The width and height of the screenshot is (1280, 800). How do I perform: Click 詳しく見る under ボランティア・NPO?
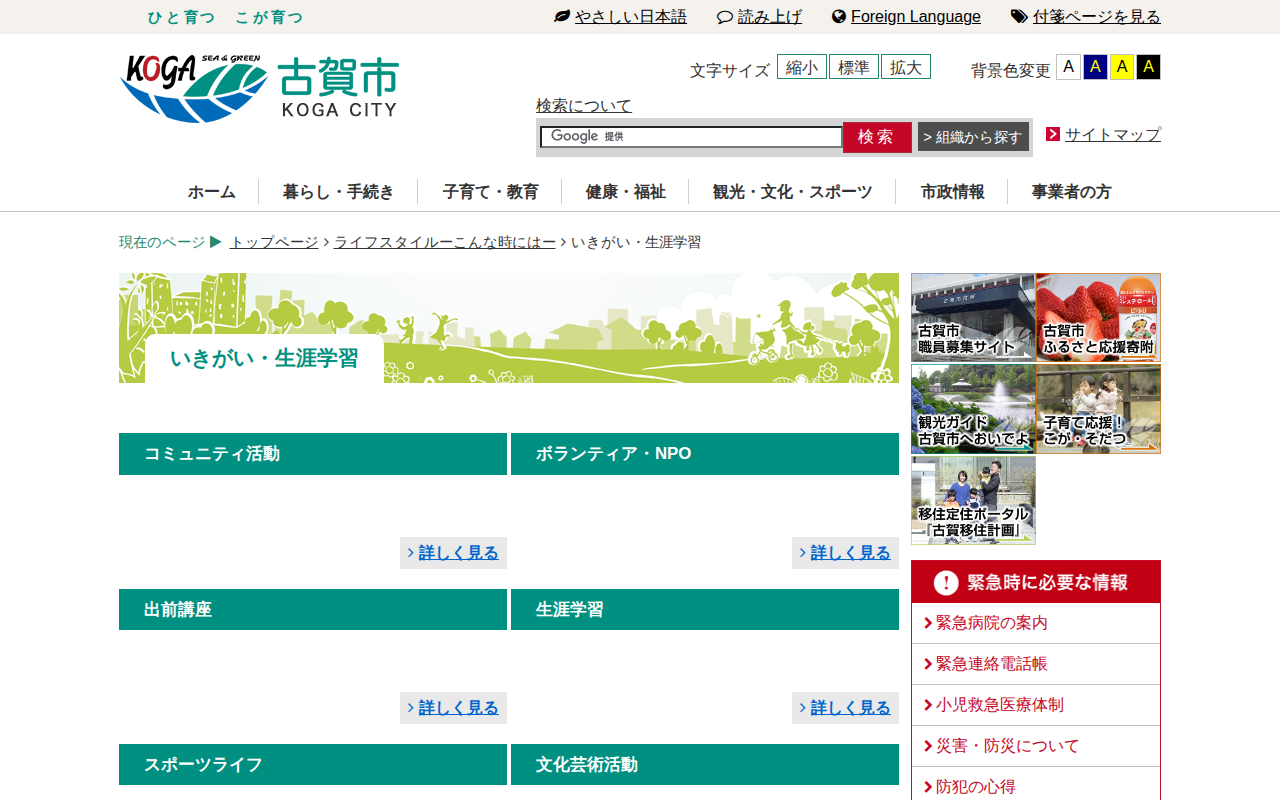coord(850,553)
